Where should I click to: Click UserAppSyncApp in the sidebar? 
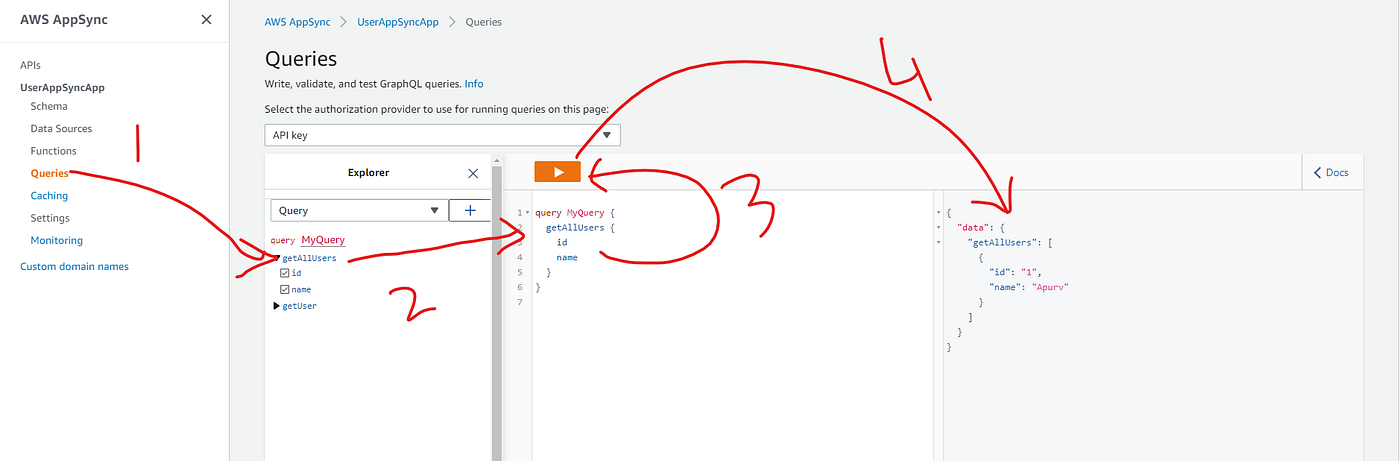62,87
